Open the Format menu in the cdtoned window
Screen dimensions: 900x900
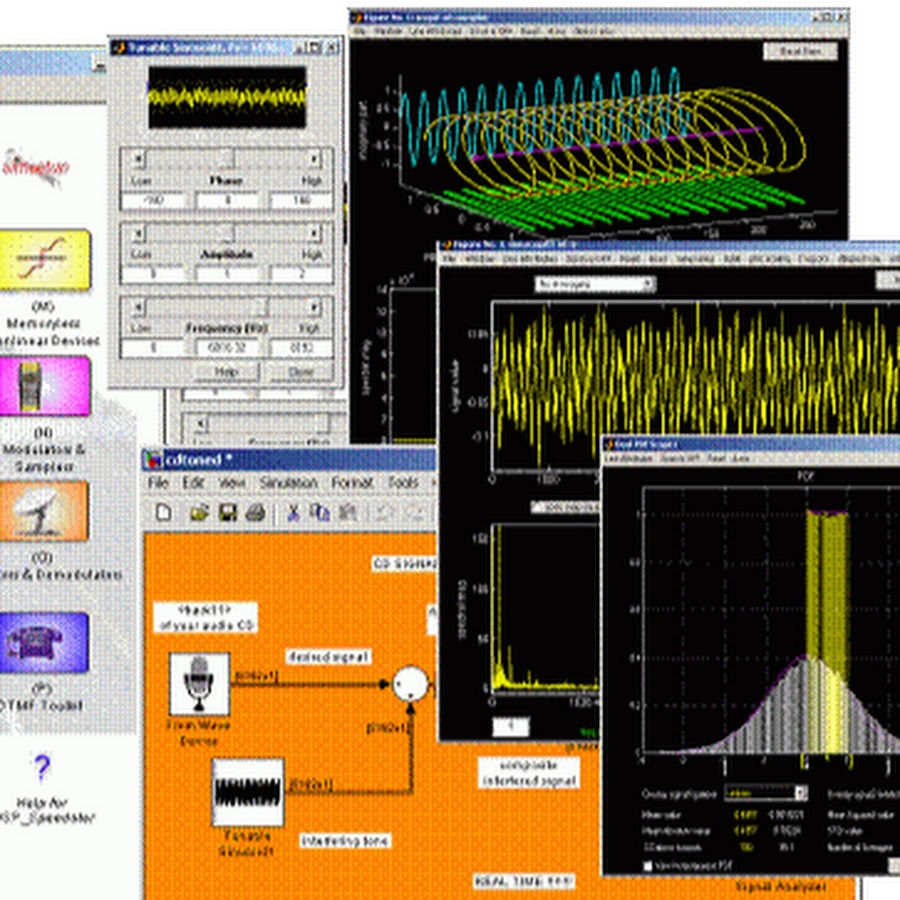pos(352,483)
